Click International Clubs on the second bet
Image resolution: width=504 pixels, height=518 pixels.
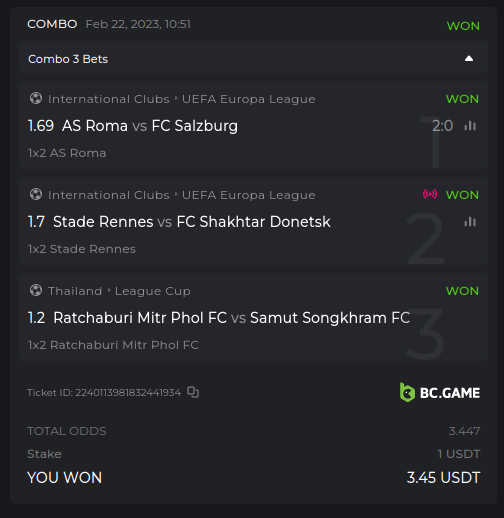click(x=109, y=195)
